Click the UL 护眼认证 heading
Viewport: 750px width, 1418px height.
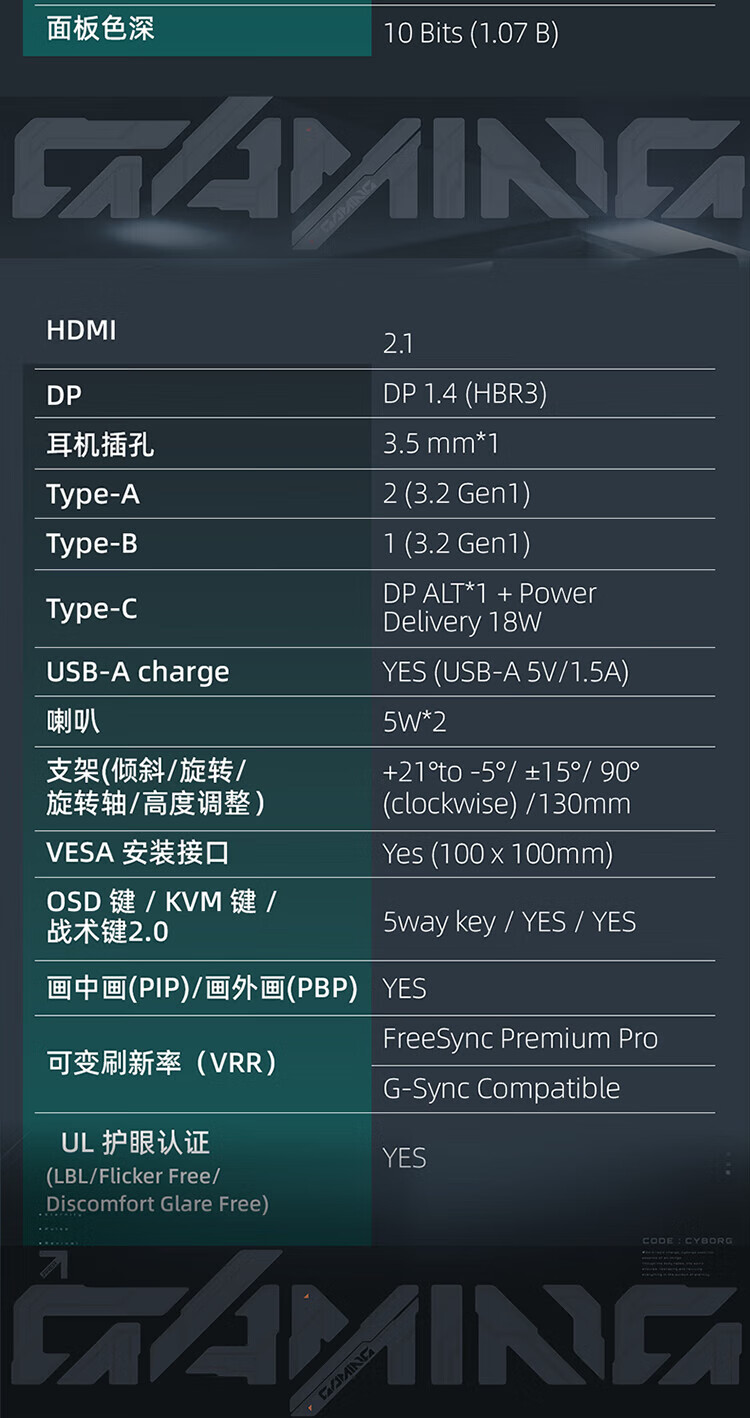[136, 1143]
